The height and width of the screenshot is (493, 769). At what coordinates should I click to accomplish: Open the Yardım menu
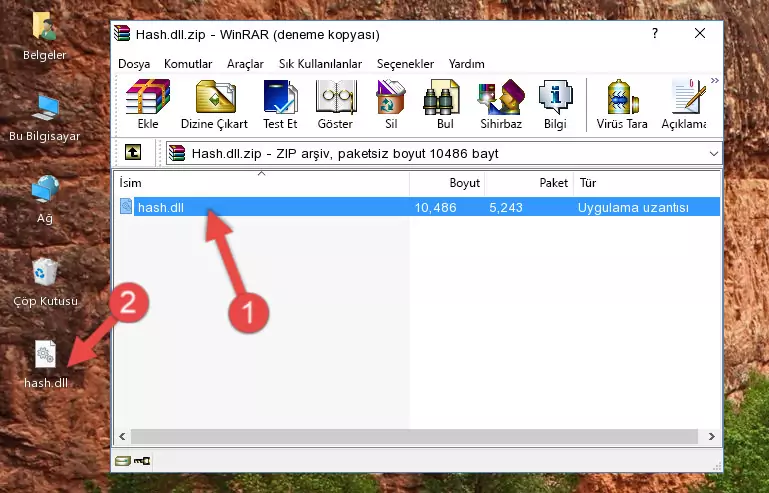[x=466, y=64]
